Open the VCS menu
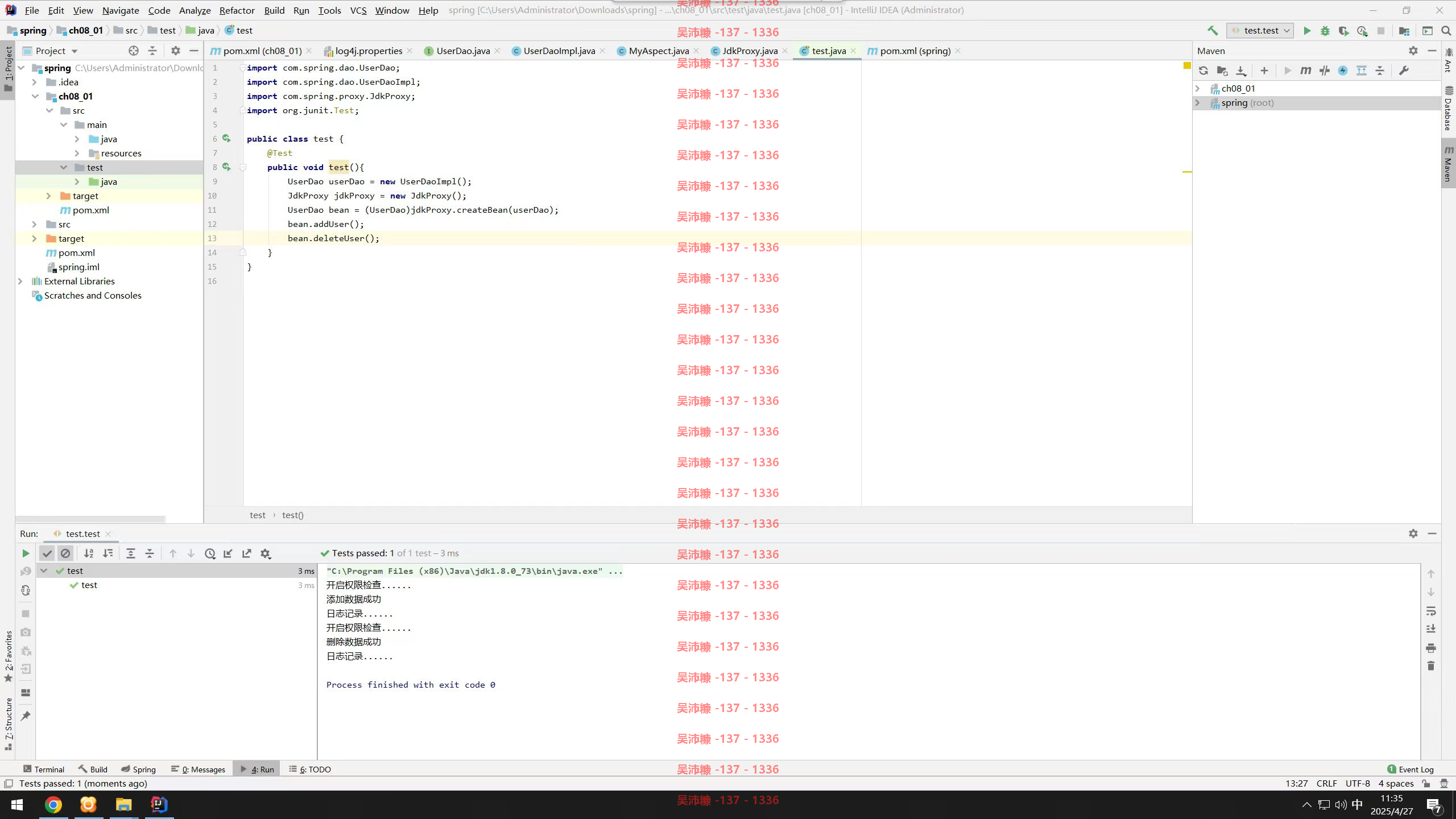Screen dimensions: 1456x819 point(358,10)
